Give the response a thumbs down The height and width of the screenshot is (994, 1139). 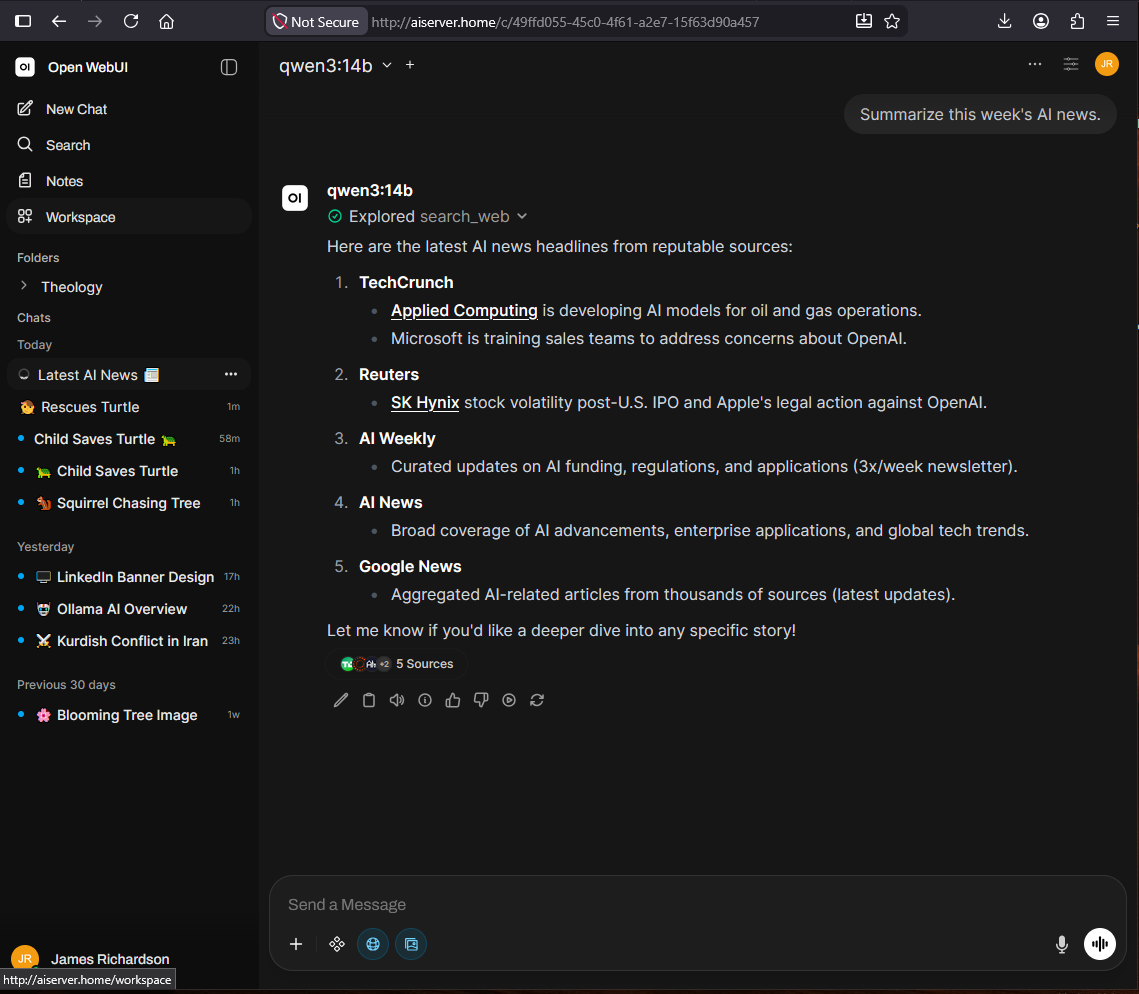481,700
